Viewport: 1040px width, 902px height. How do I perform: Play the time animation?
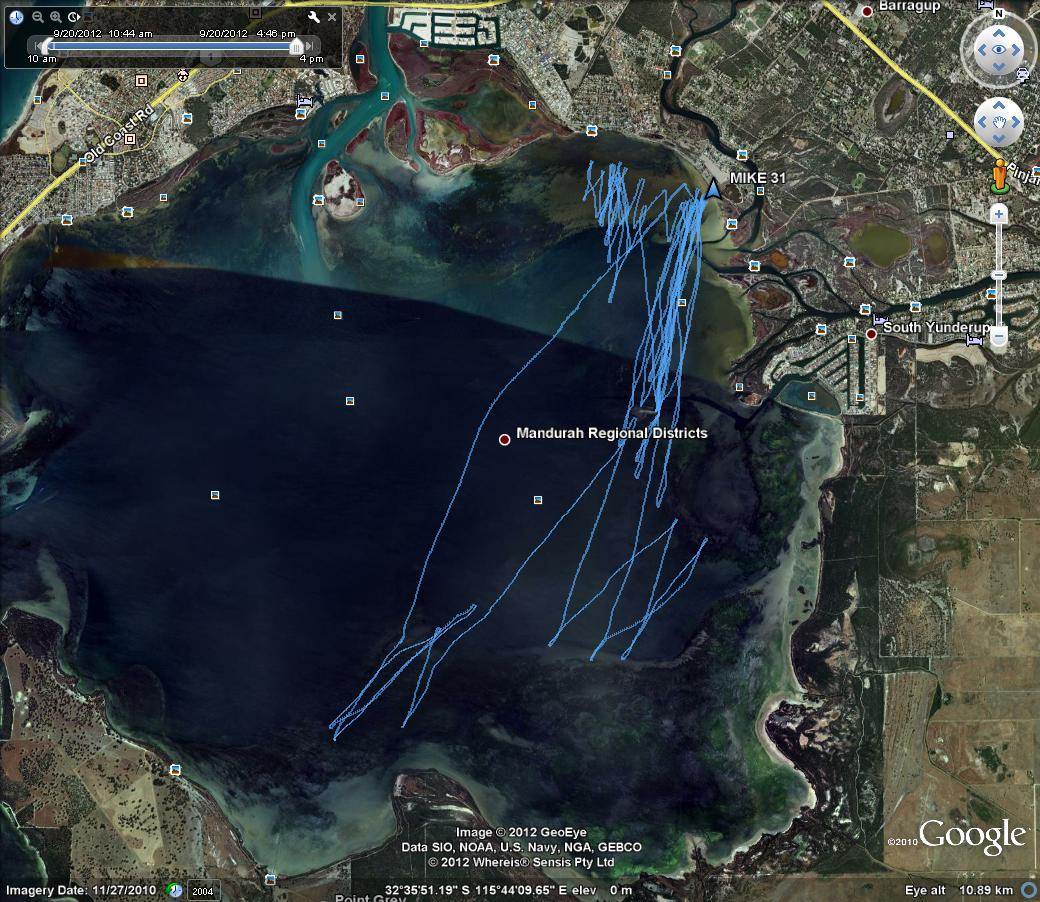pyautogui.click(x=75, y=17)
